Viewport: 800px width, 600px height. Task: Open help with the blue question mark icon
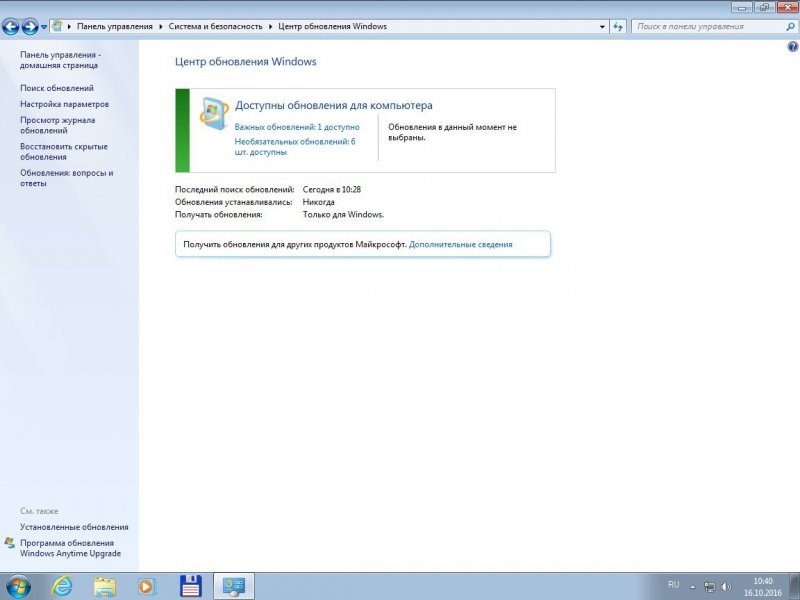click(792, 47)
